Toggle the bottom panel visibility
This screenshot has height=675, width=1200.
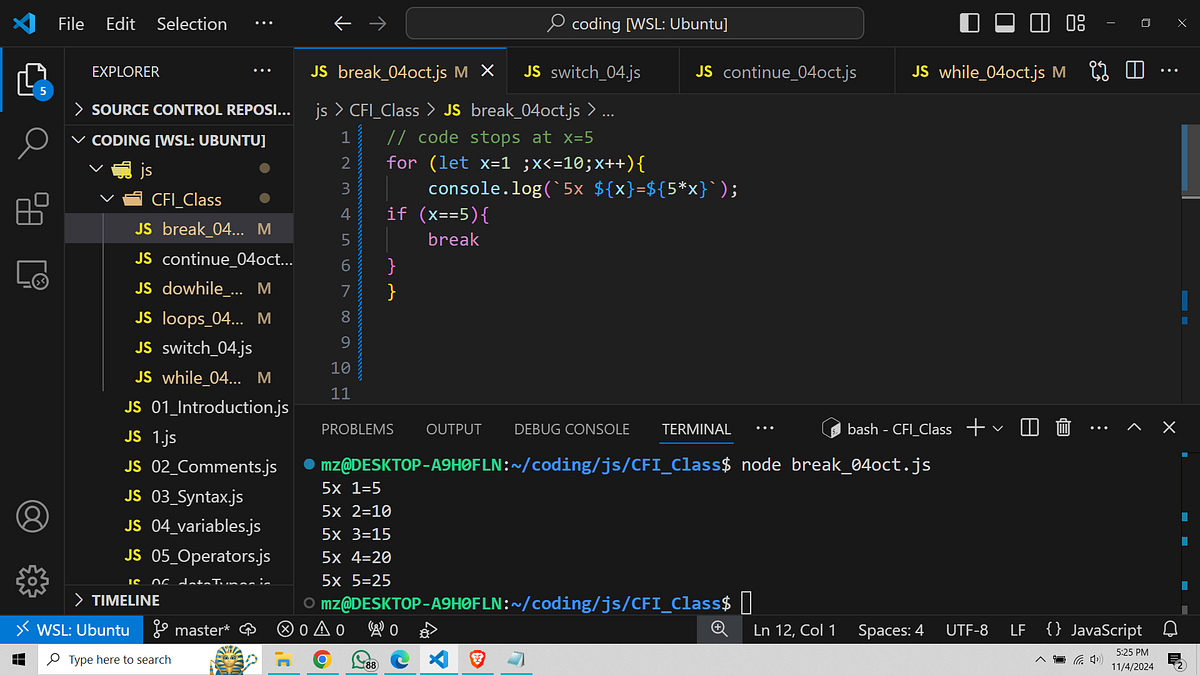pos(1004,22)
